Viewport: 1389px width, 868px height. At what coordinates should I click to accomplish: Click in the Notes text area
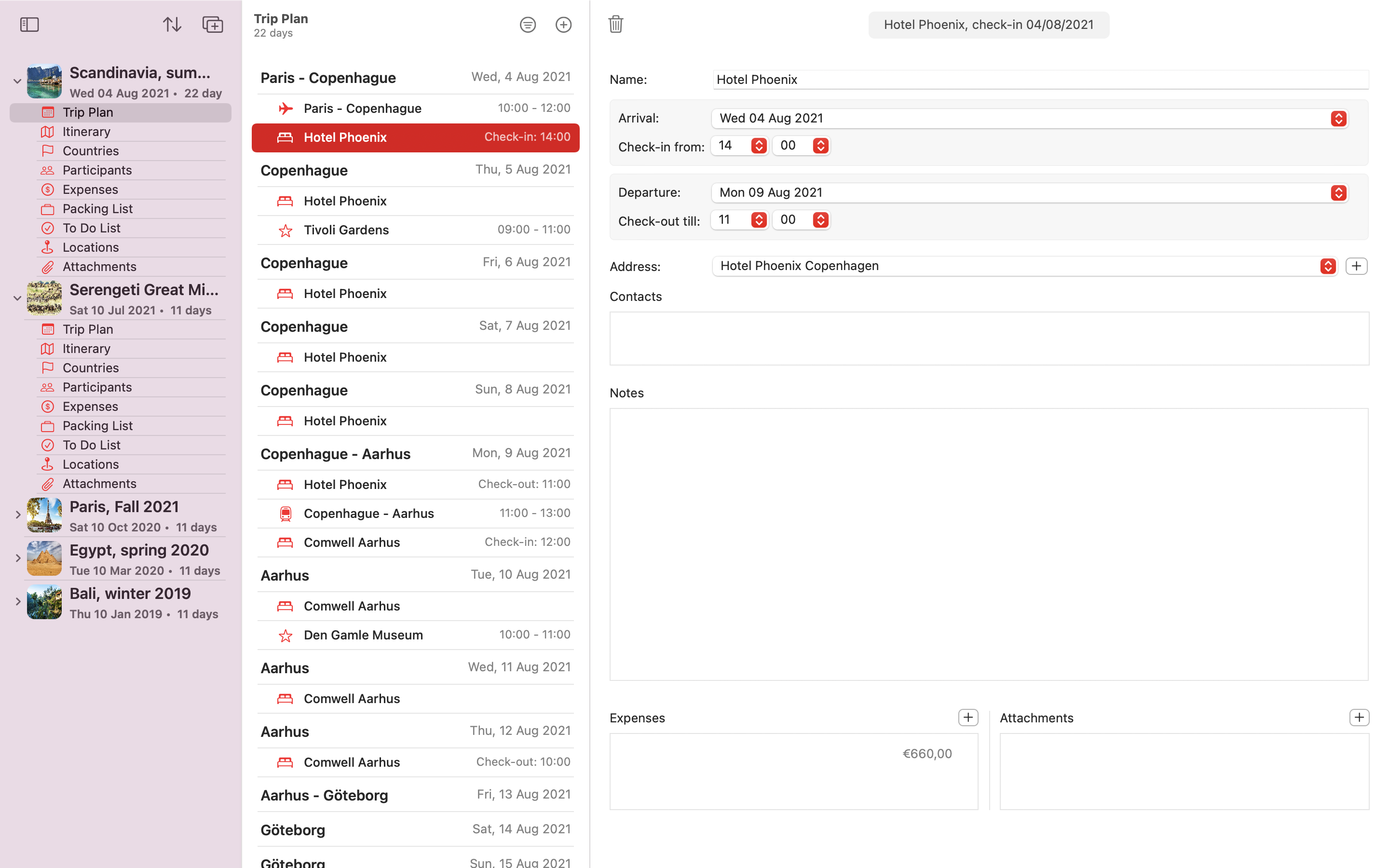point(989,544)
